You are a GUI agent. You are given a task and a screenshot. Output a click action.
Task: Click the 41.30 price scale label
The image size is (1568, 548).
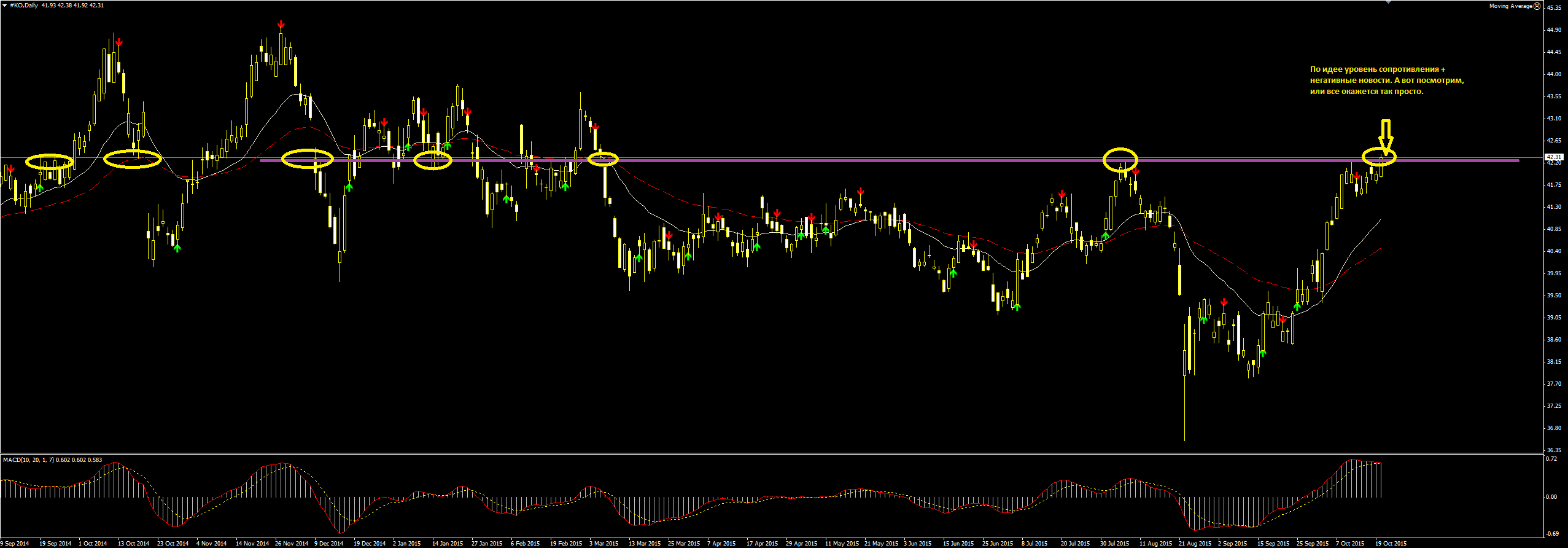(1554, 207)
